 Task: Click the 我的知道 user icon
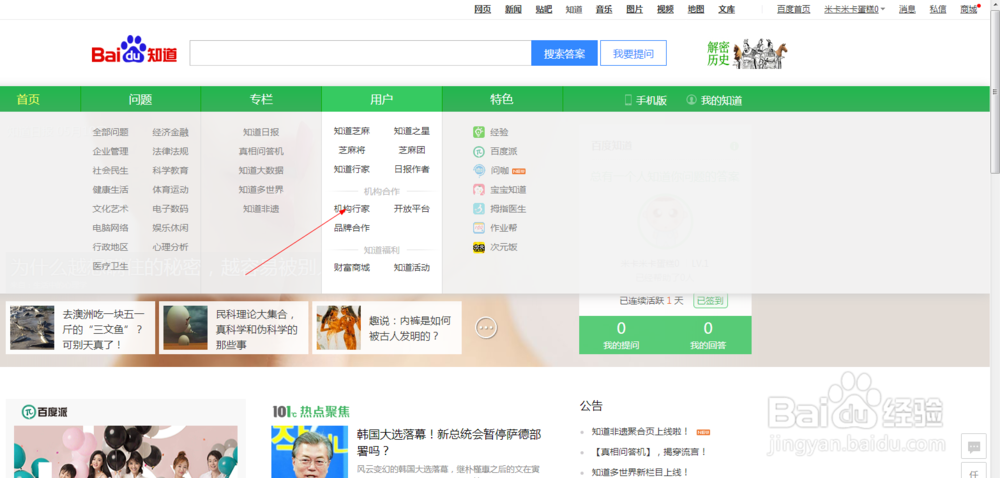pos(691,100)
